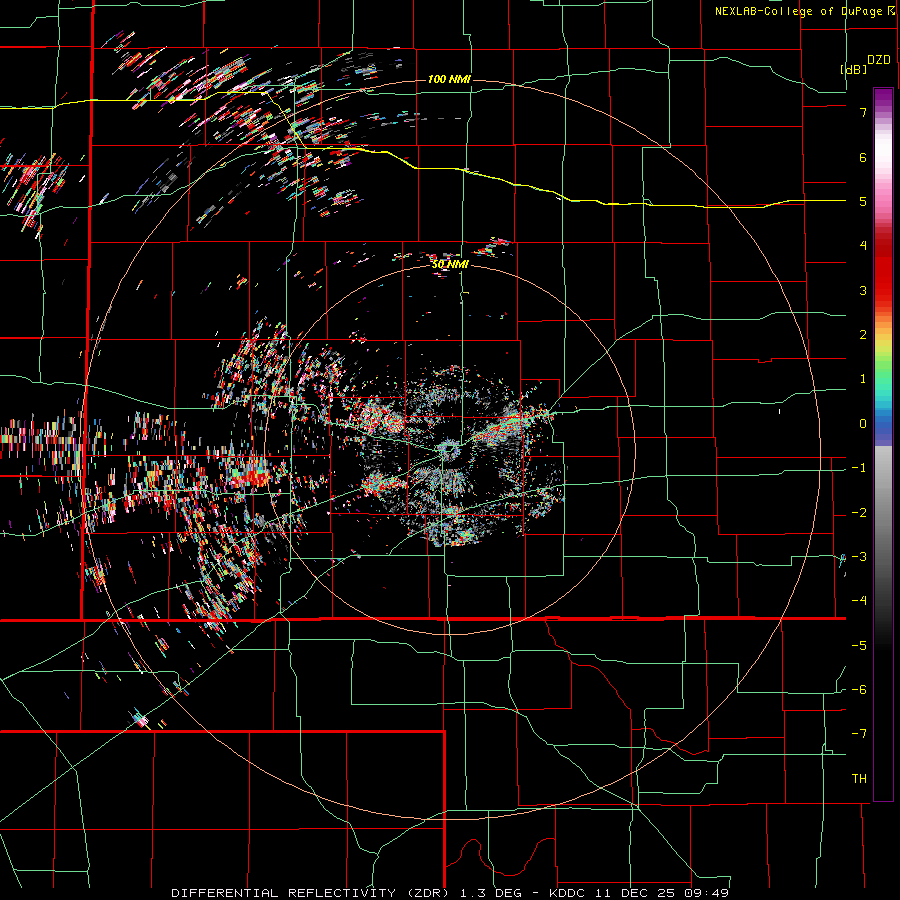900x900 pixels.
Task: Click the [dB] unit label
Action: point(853,69)
